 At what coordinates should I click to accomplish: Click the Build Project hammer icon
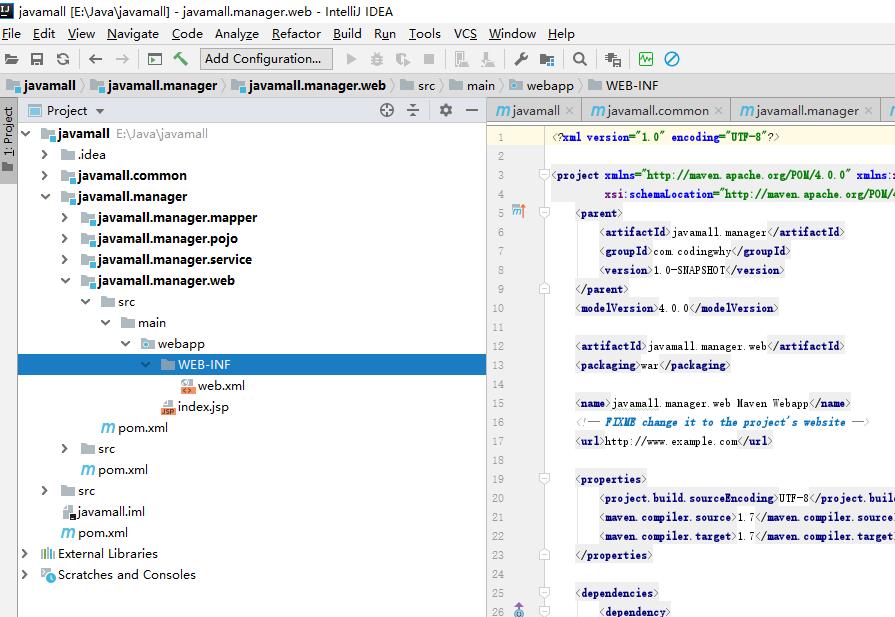[180, 59]
